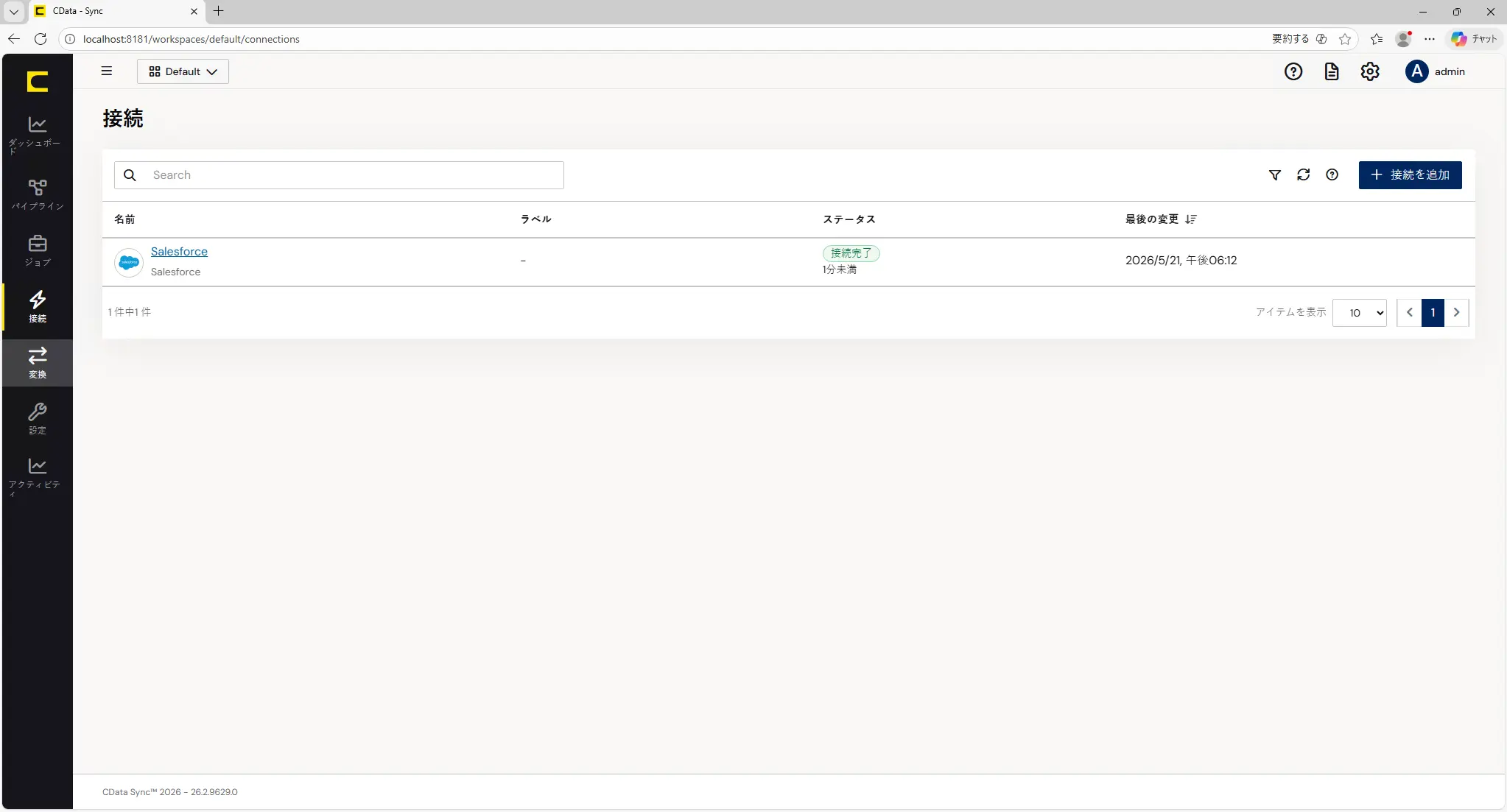Click the 接続完了 status badge
Screen dimensions: 1507x812
pyautogui.click(x=851, y=253)
